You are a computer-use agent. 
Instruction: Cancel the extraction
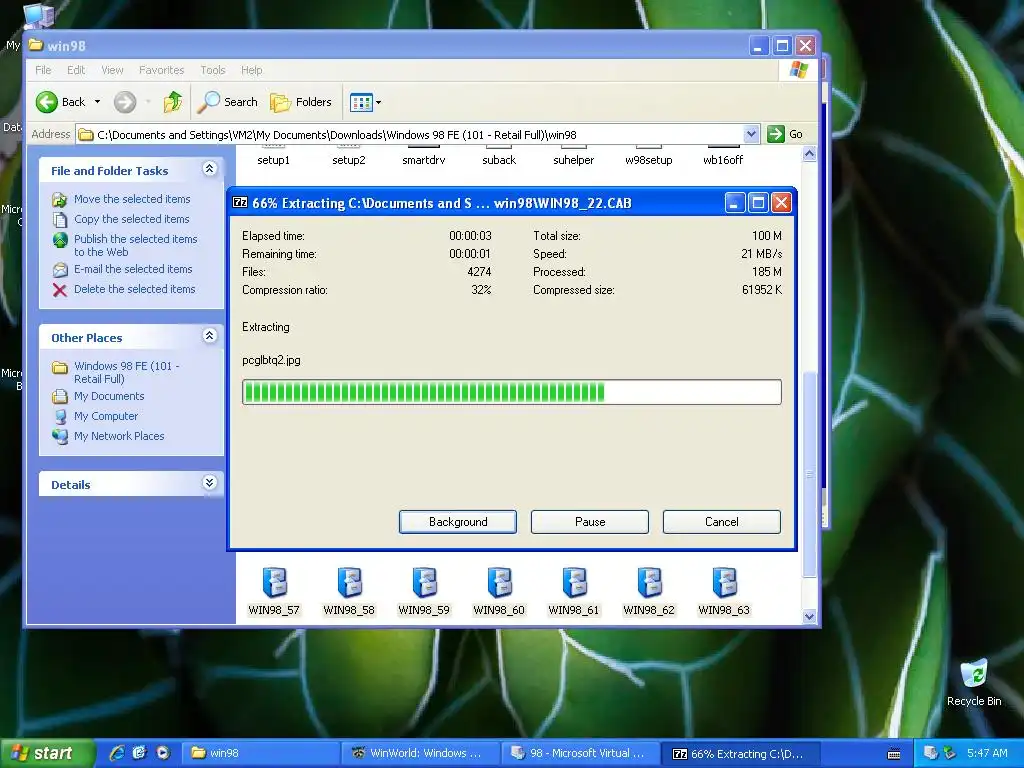722,522
